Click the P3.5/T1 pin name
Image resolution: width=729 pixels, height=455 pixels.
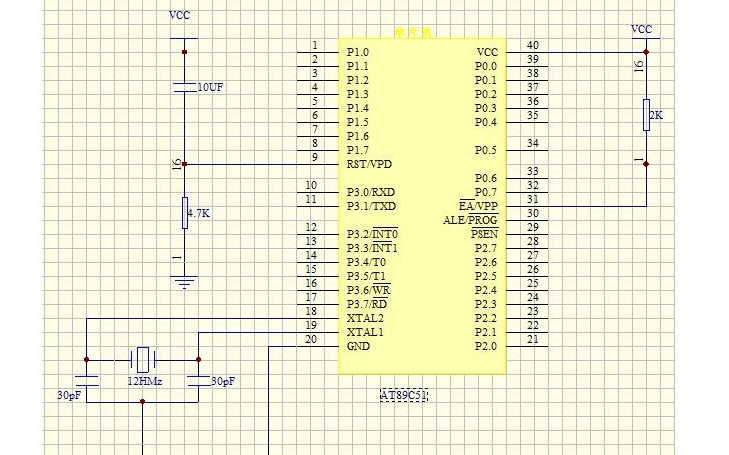point(366,276)
